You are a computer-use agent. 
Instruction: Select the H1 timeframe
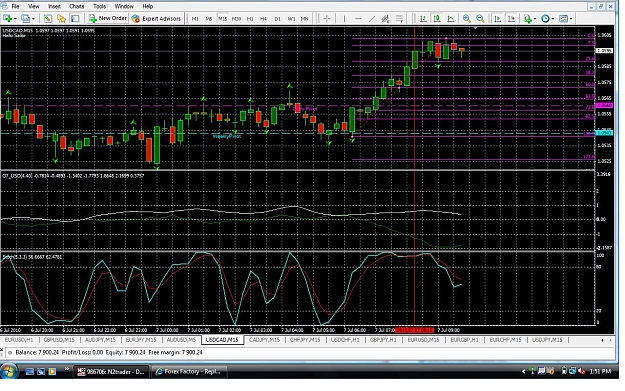coord(250,19)
